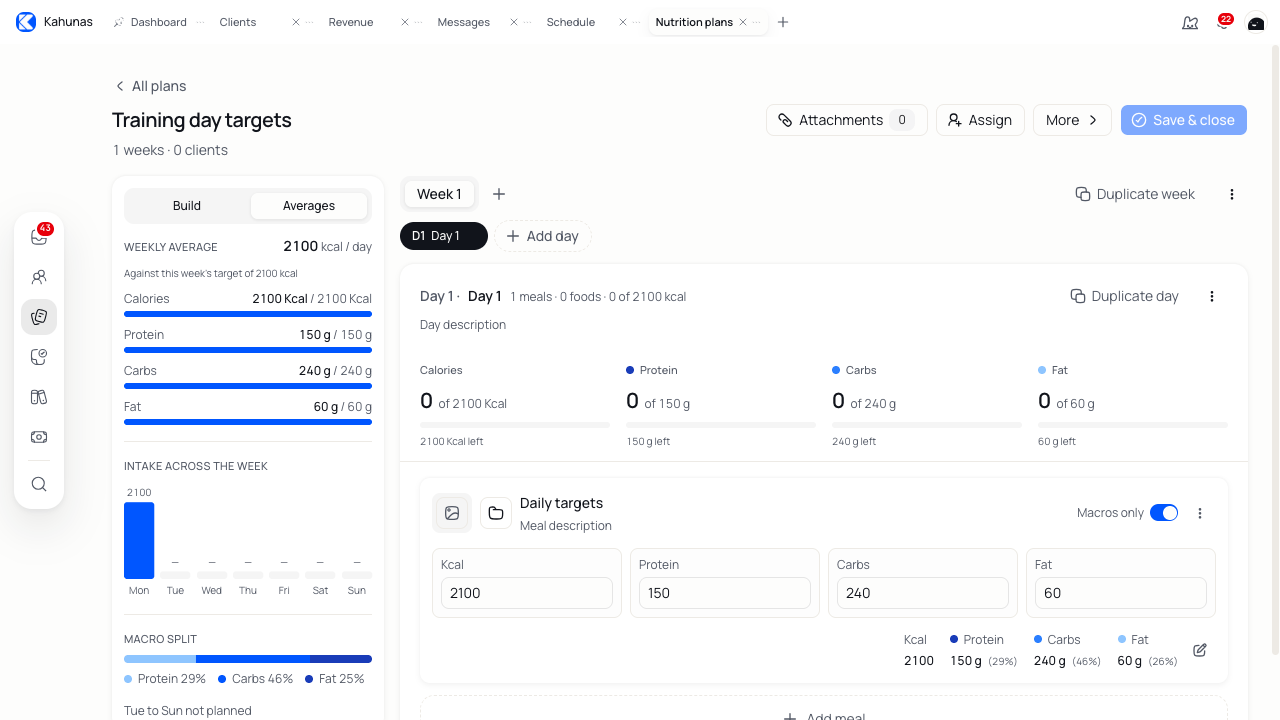This screenshot has width=1280, height=720.
Task: Add a new week with plus icon
Action: 499,194
